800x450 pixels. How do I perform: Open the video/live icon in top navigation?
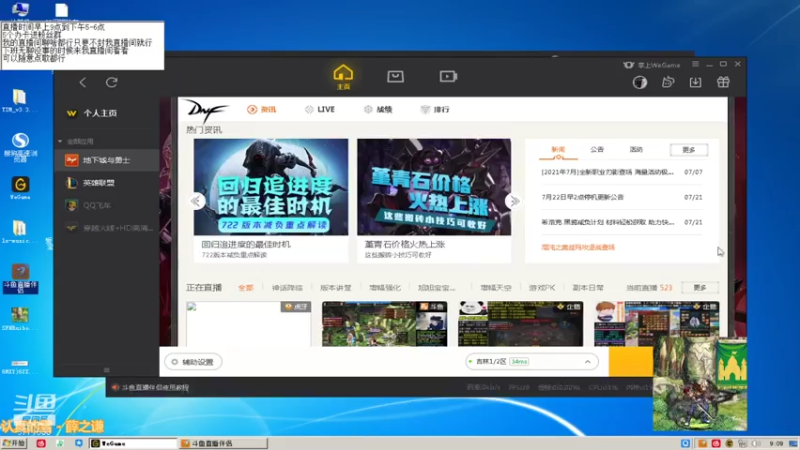coord(448,77)
